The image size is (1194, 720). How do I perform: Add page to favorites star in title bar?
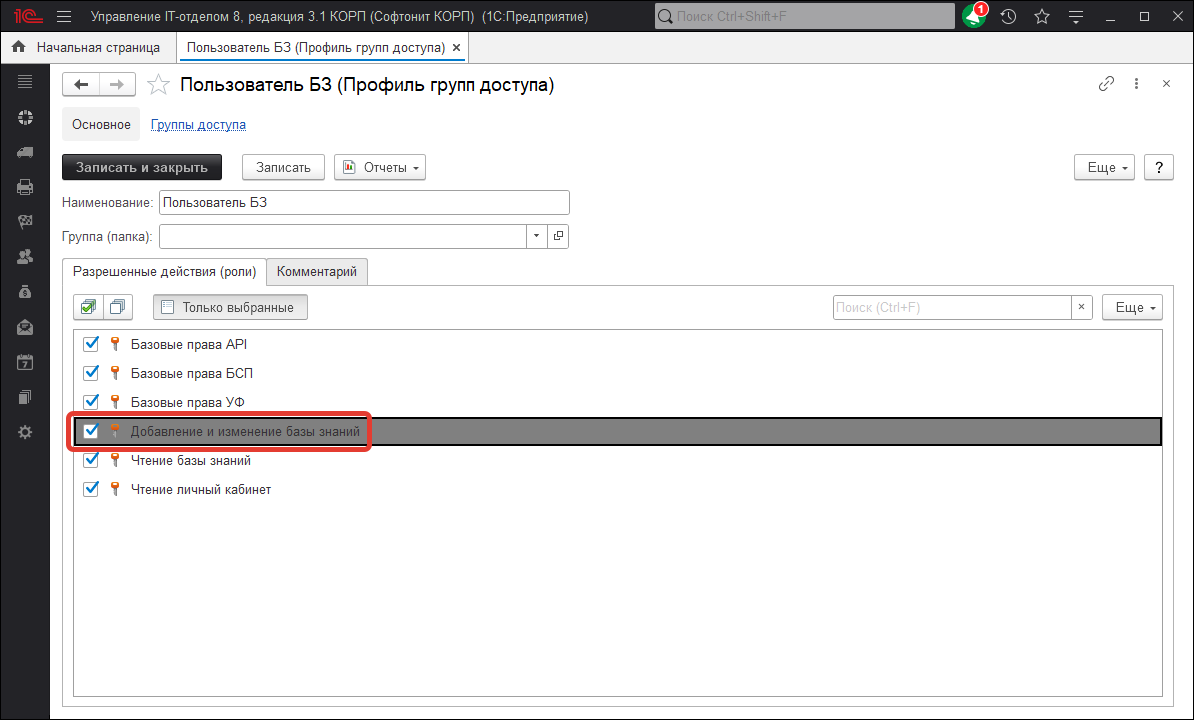(x=1041, y=16)
